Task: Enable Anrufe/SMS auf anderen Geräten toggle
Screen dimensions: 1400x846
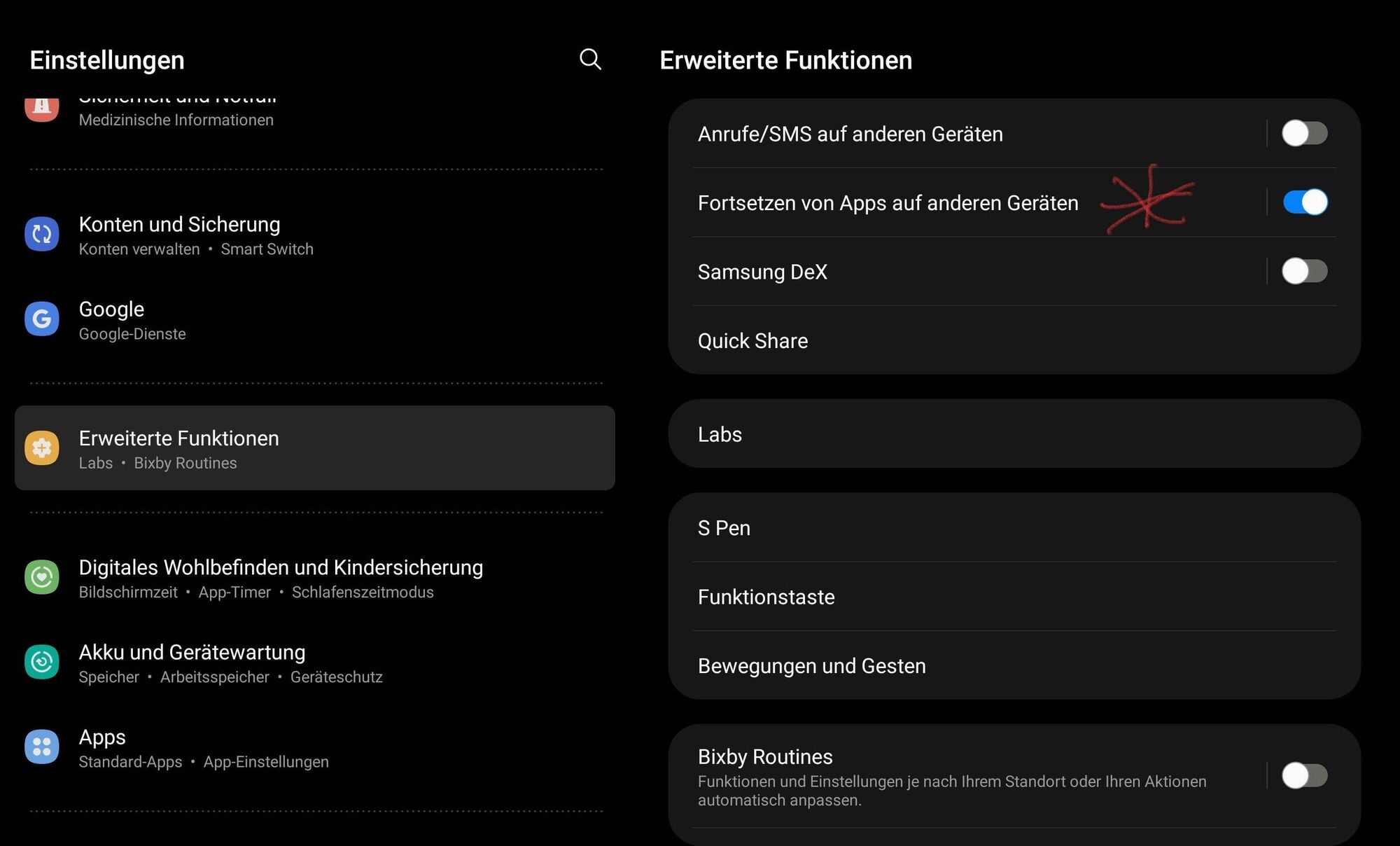Action: click(x=1304, y=133)
